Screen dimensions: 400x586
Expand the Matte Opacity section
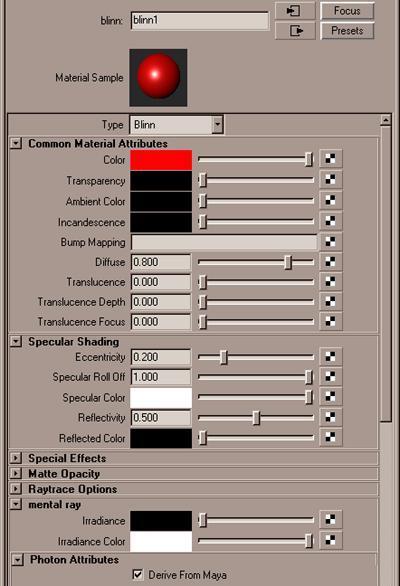[x=16, y=474]
